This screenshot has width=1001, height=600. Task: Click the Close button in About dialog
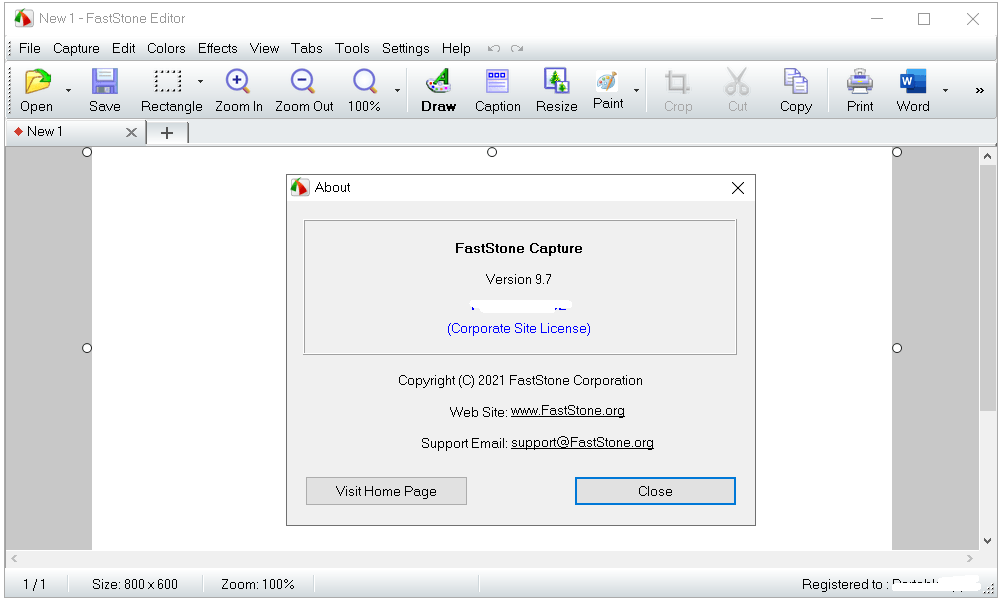(655, 491)
